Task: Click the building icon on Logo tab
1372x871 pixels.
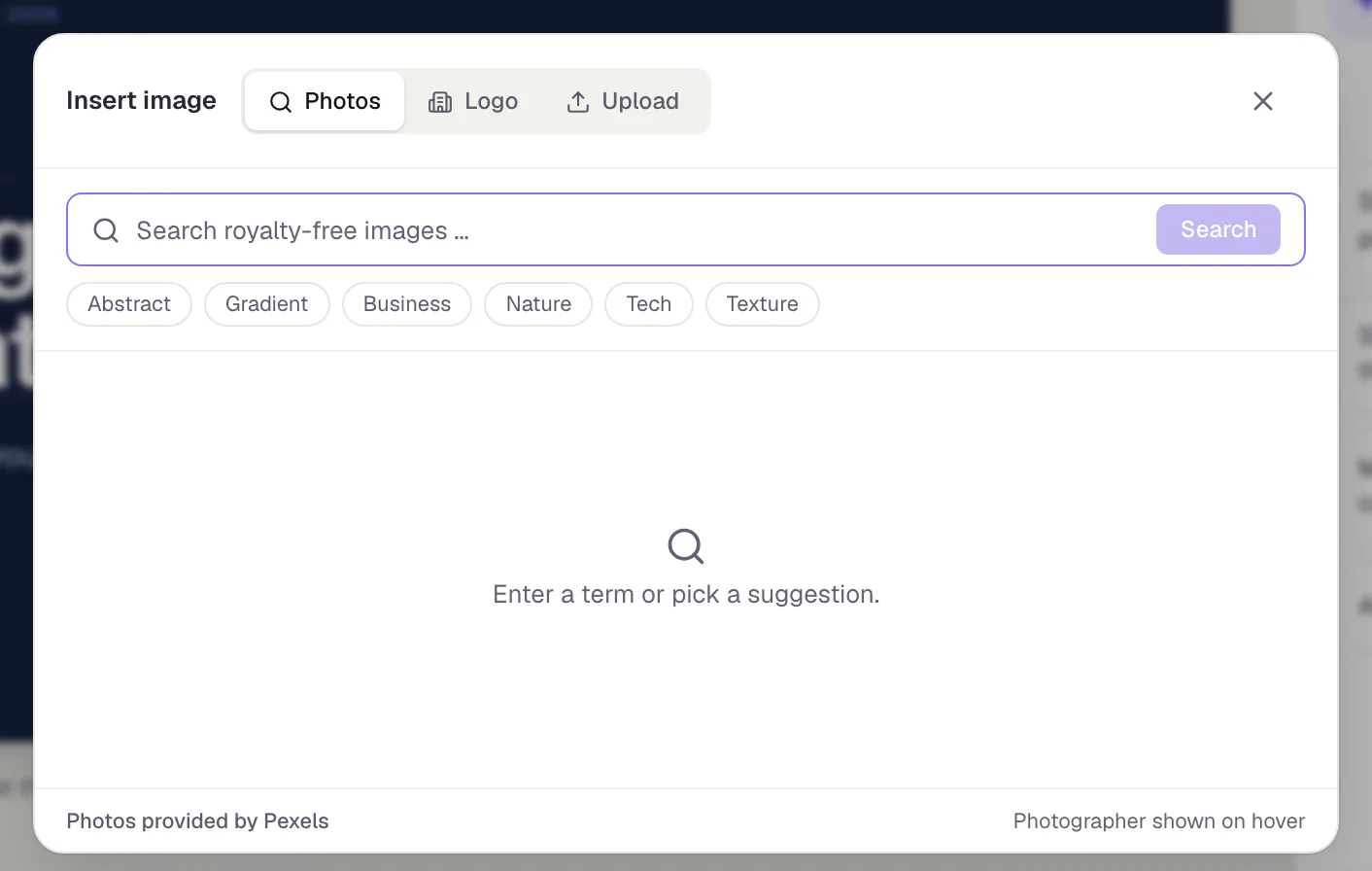Action: (x=440, y=102)
